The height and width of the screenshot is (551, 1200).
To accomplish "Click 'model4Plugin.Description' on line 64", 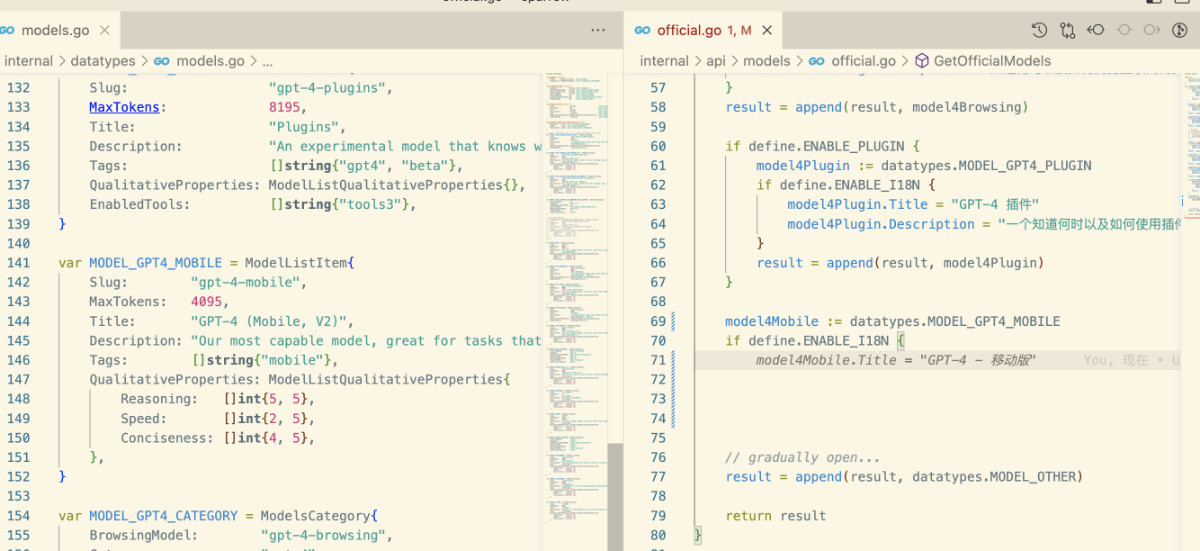I will [881, 224].
